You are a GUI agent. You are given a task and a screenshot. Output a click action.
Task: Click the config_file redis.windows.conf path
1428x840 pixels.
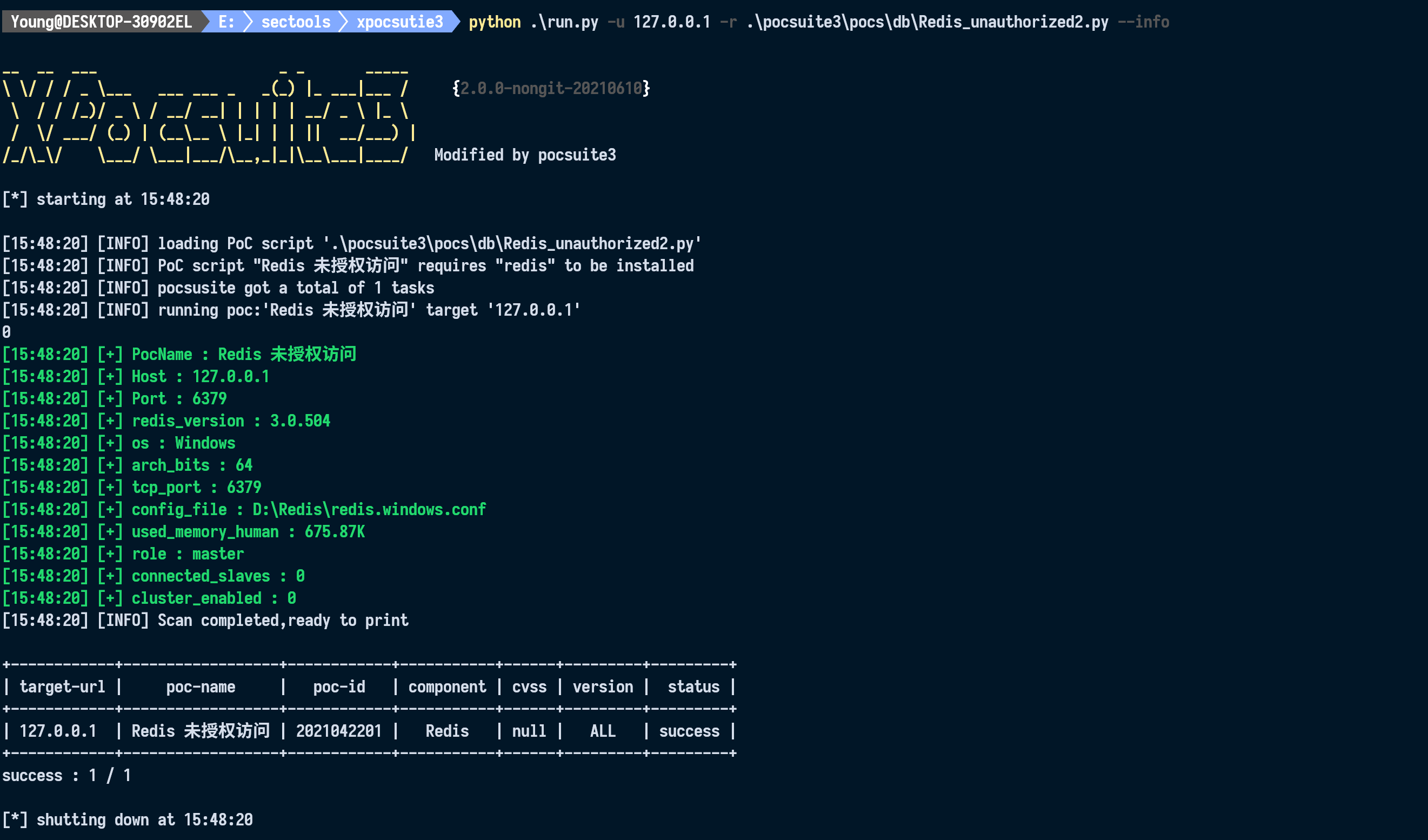tap(369, 510)
